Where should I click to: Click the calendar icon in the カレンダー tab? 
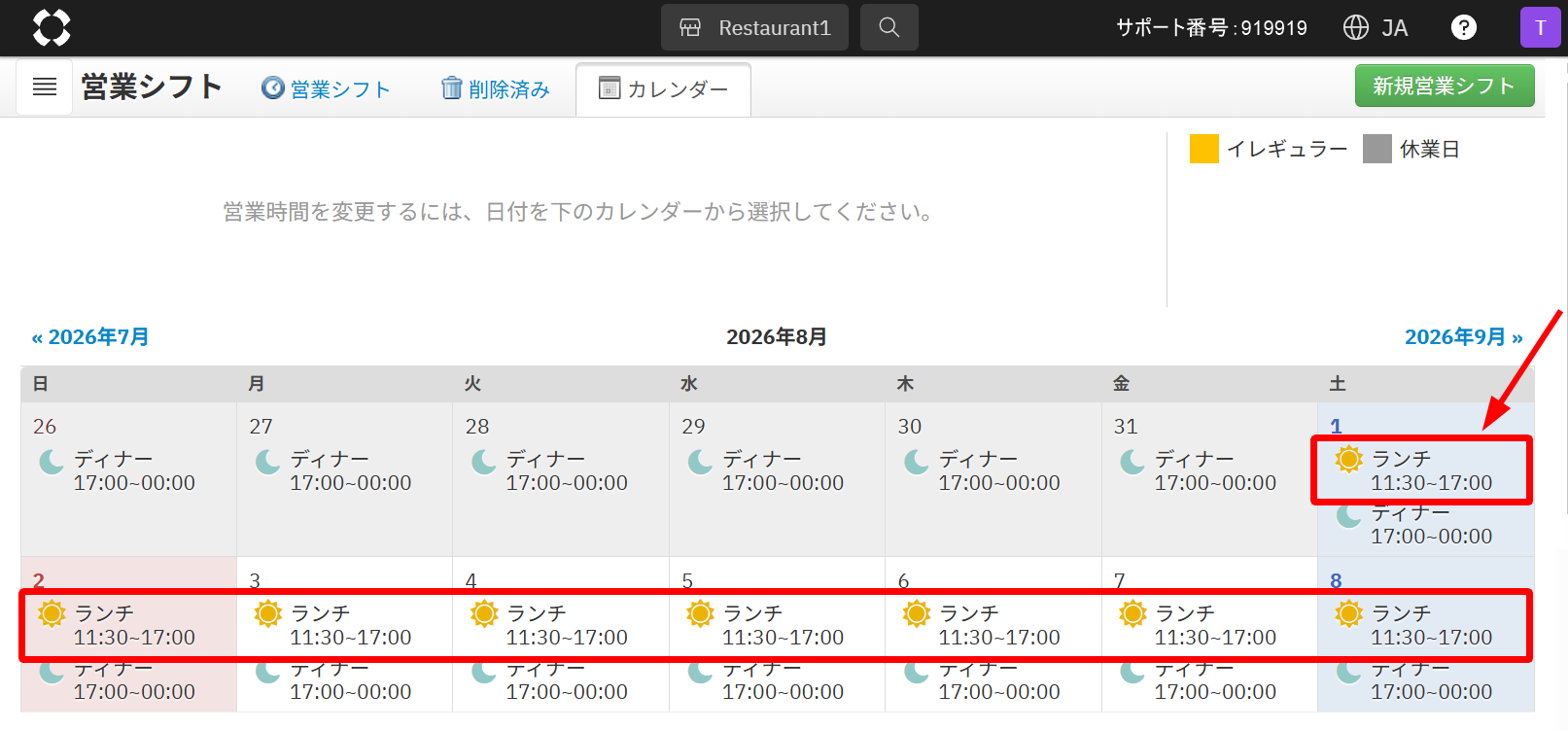coord(610,88)
